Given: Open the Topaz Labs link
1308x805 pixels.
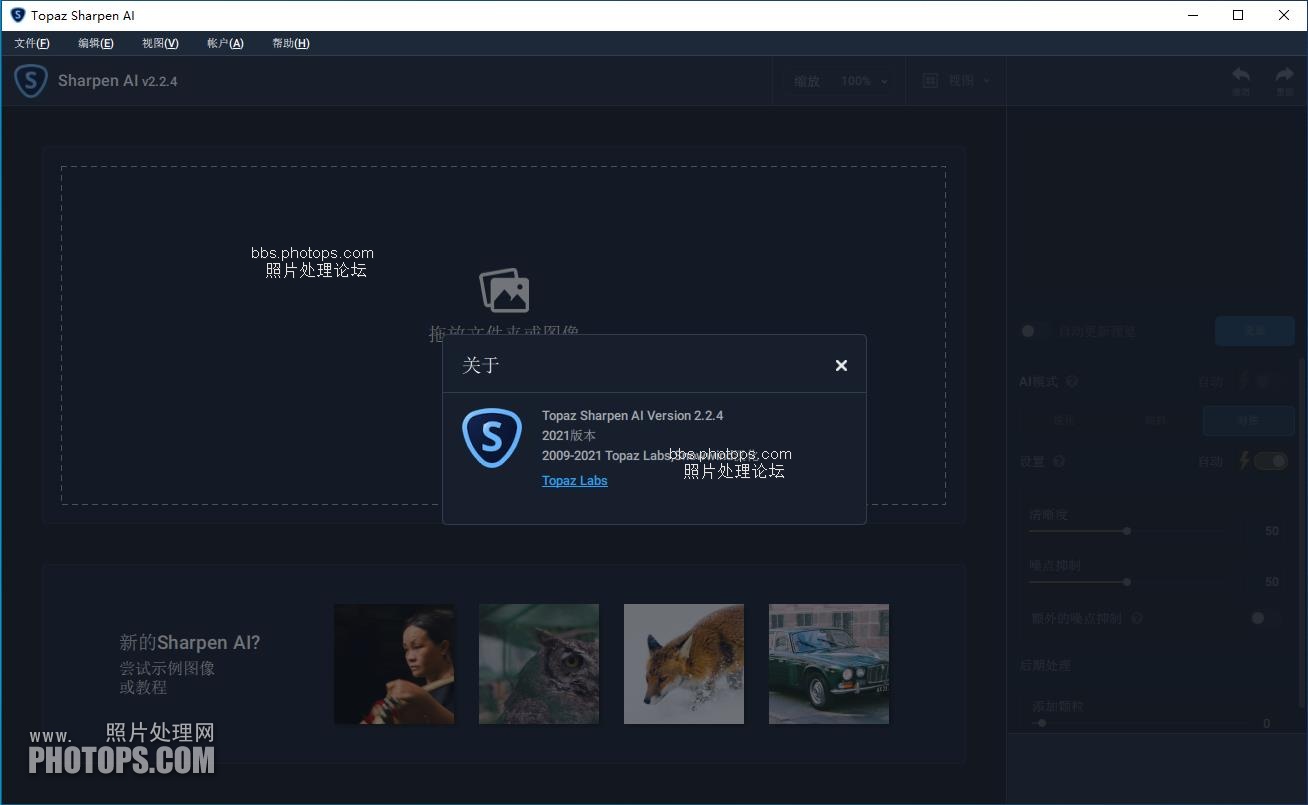Looking at the screenshot, I should click(x=575, y=481).
